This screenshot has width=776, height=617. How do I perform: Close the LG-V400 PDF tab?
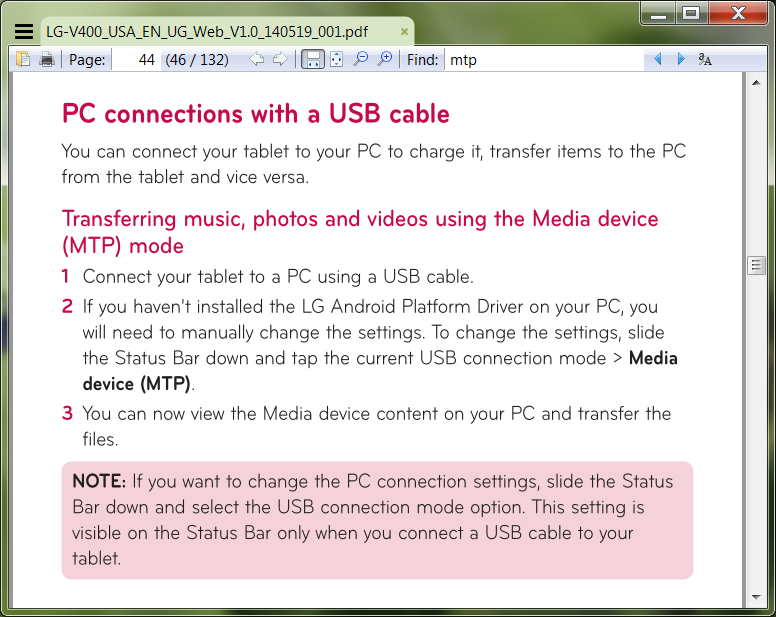(x=405, y=32)
